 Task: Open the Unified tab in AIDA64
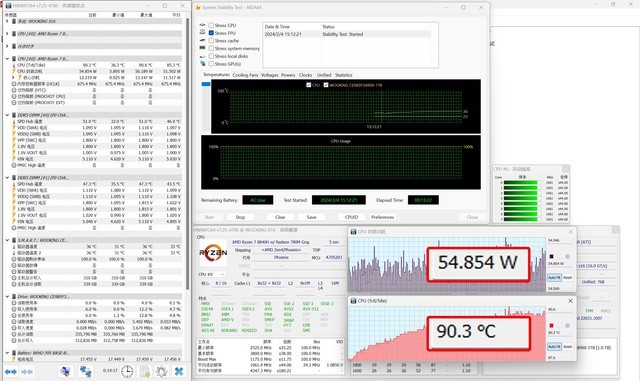[324, 75]
